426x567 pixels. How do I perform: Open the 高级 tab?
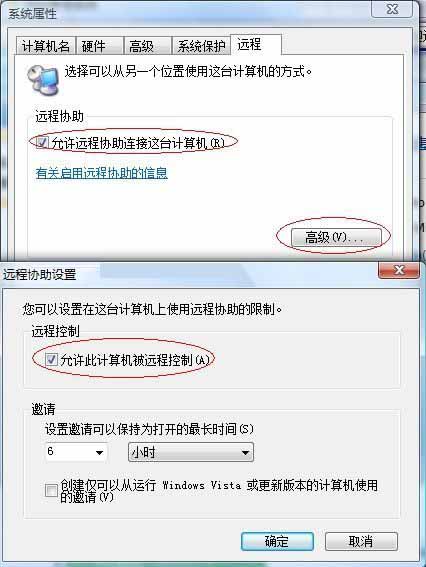(x=148, y=46)
